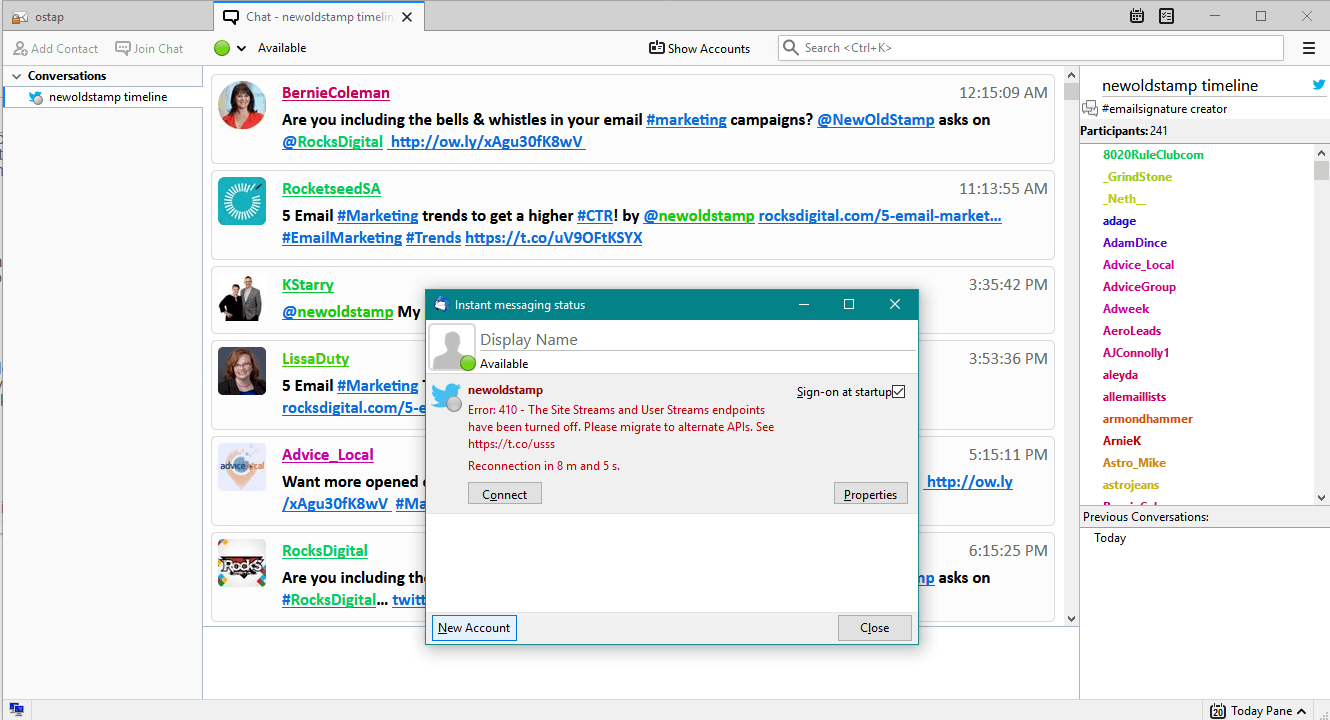
Task: Open the KStarry username link
Action: pos(308,285)
